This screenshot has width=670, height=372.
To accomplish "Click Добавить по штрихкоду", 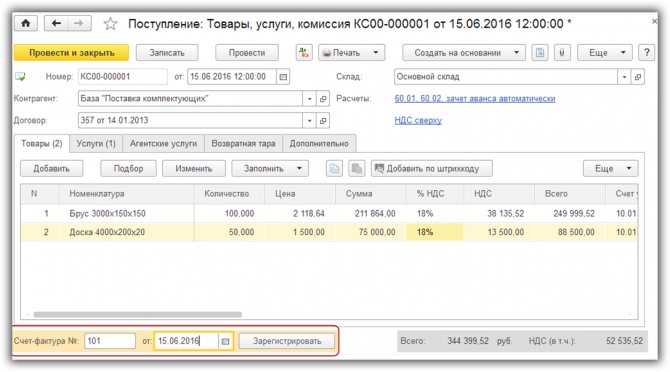I will pyautogui.click(x=432, y=169).
